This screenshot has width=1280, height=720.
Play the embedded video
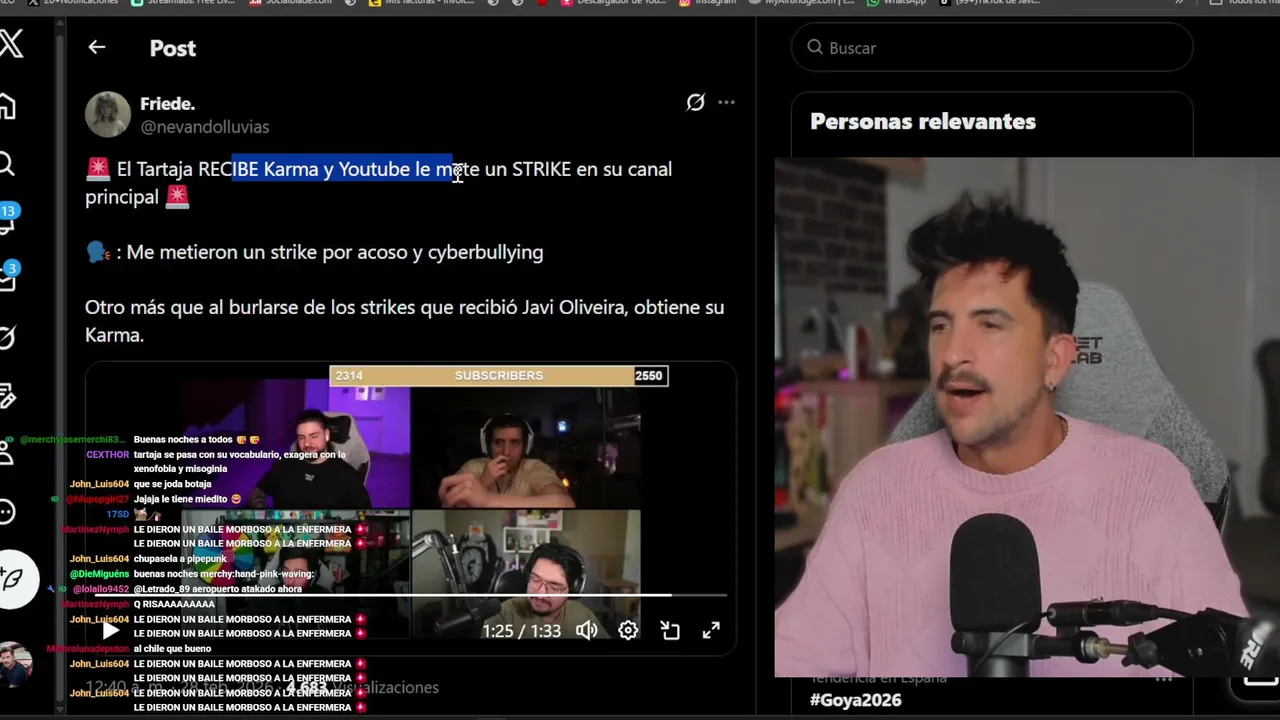[x=111, y=630]
